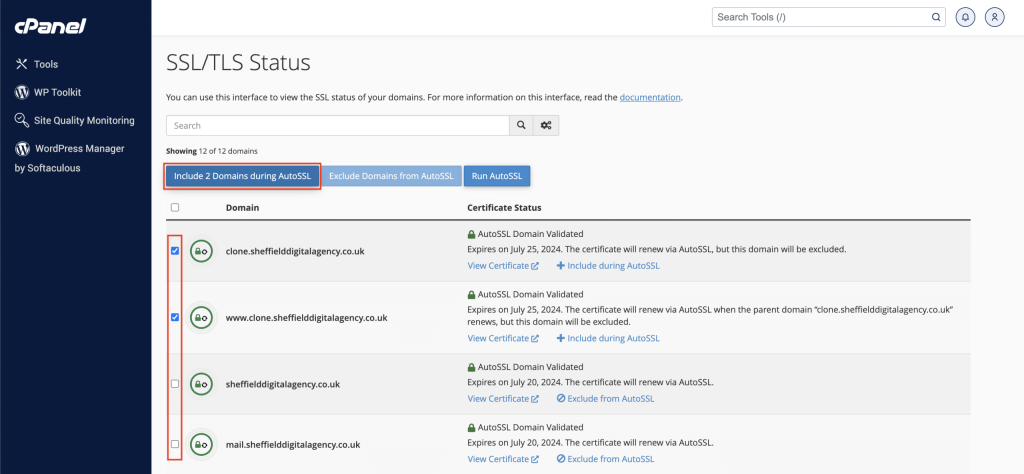View Certificate for mail.sheffielddigitalagency.co.uk
Viewport: 1024px width, 474px height.
[x=503, y=459]
